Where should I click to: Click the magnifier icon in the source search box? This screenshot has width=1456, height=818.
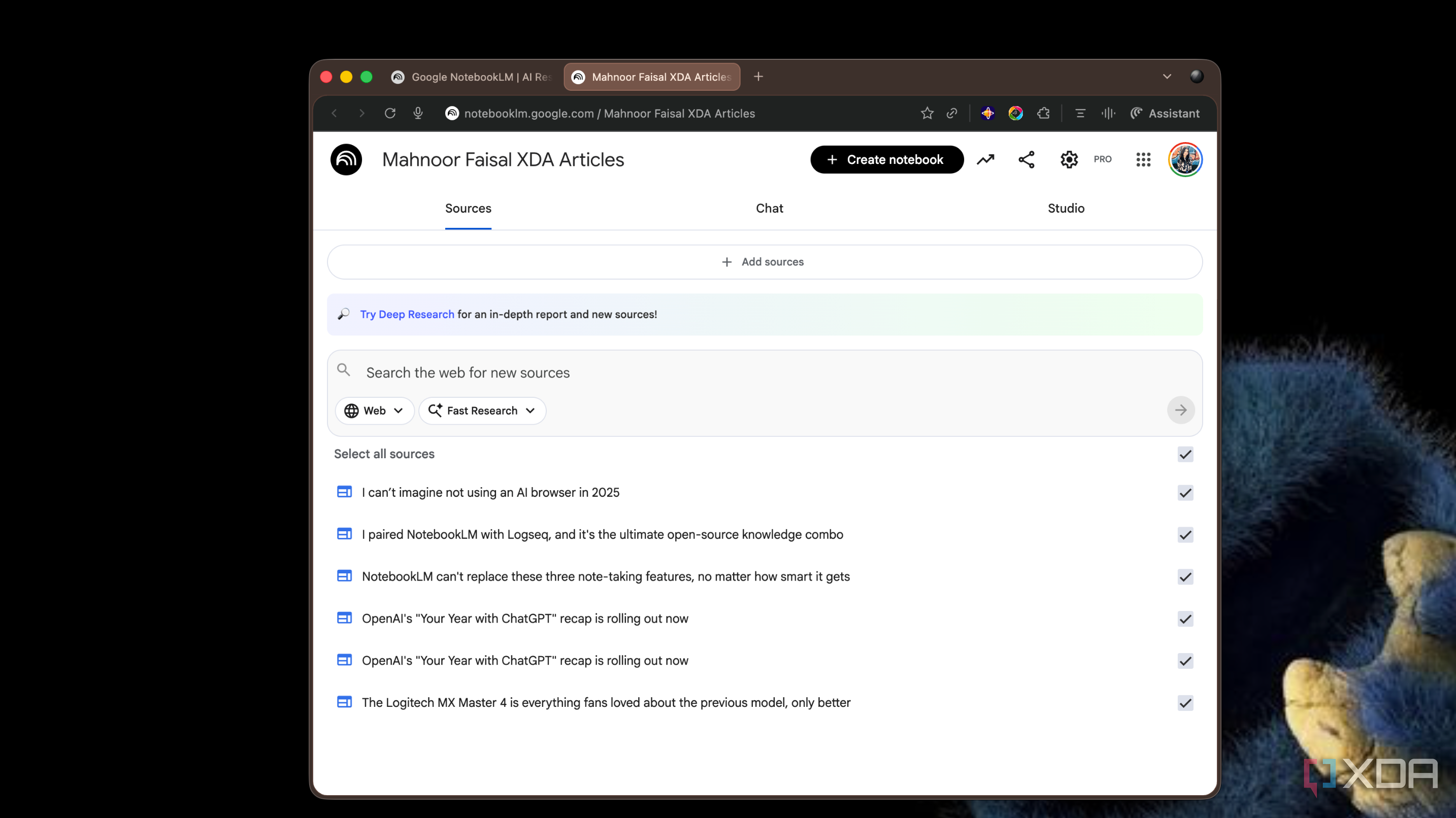pos(344,370)
